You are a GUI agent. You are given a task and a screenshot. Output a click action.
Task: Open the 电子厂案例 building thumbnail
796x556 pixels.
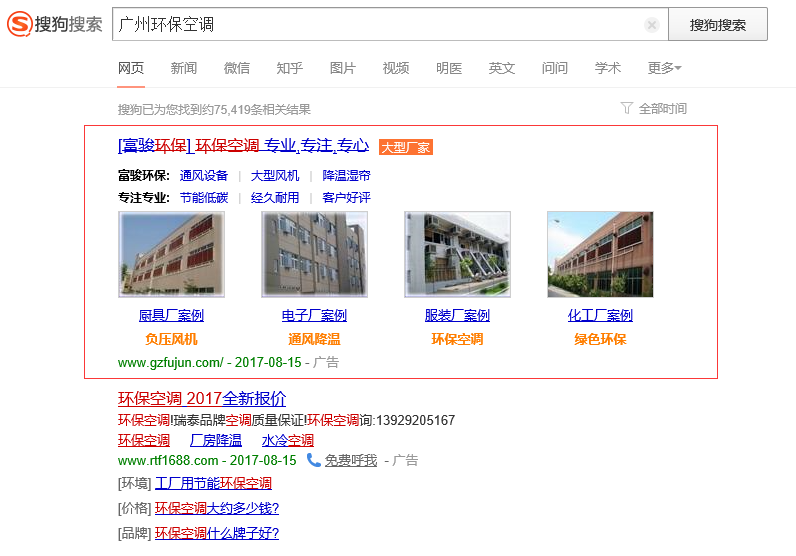click(314, 254)
